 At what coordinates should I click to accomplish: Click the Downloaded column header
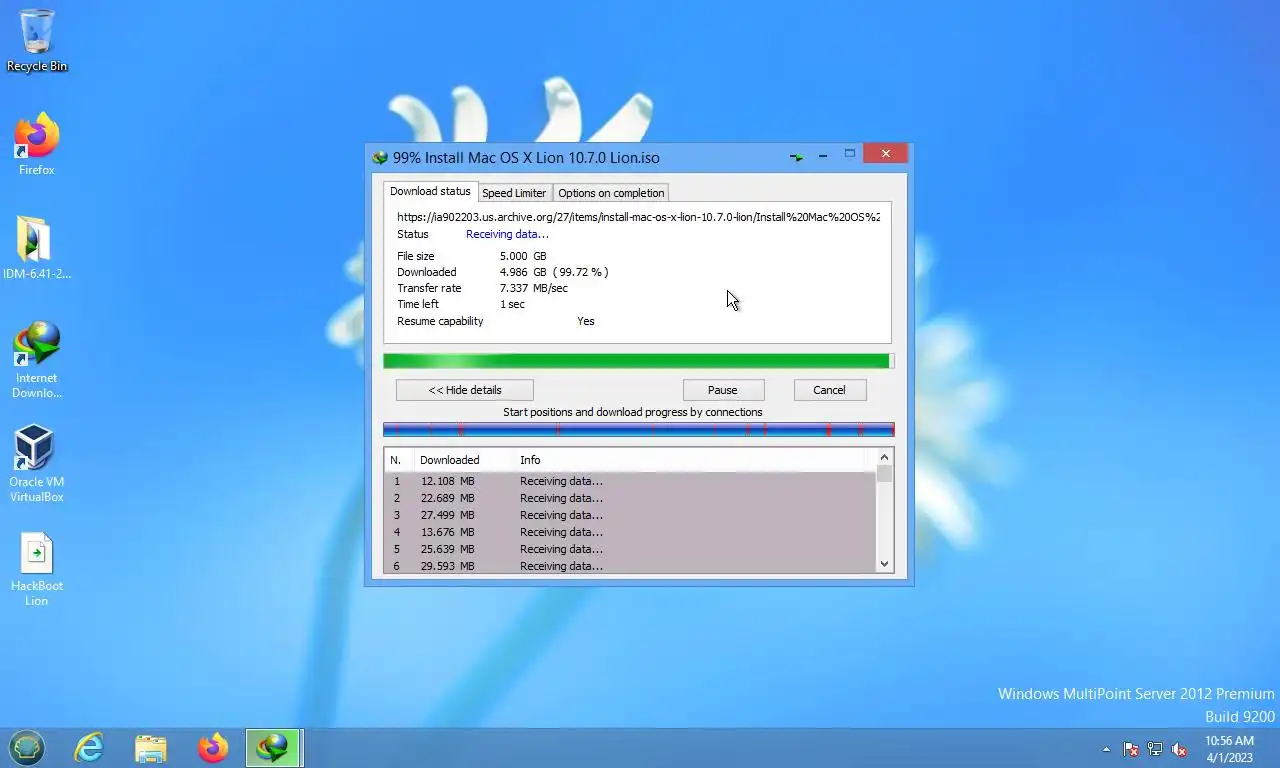click(464, 460)
